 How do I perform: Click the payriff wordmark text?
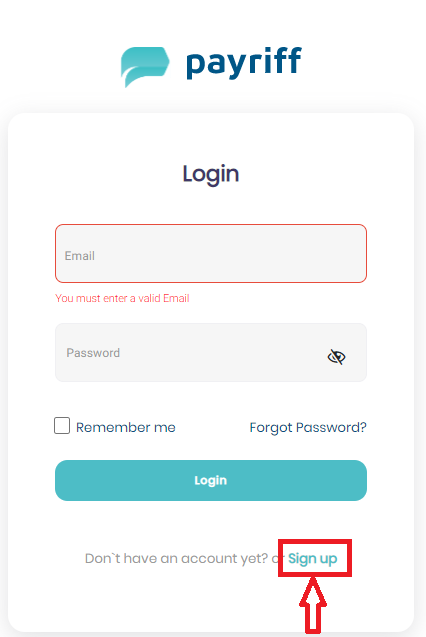tap(244, 63)
